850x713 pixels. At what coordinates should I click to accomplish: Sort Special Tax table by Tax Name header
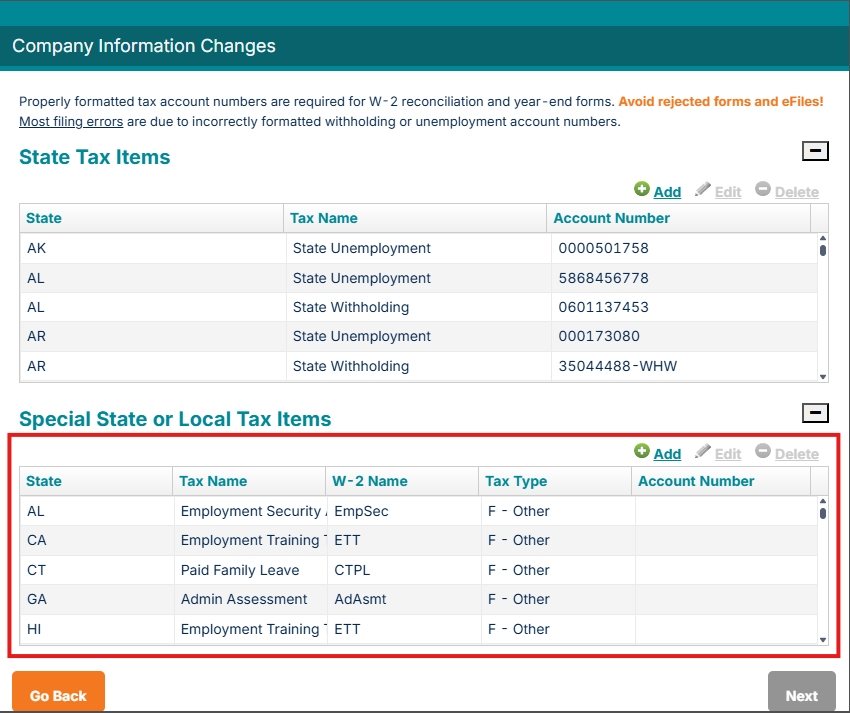tap(249, 481)
